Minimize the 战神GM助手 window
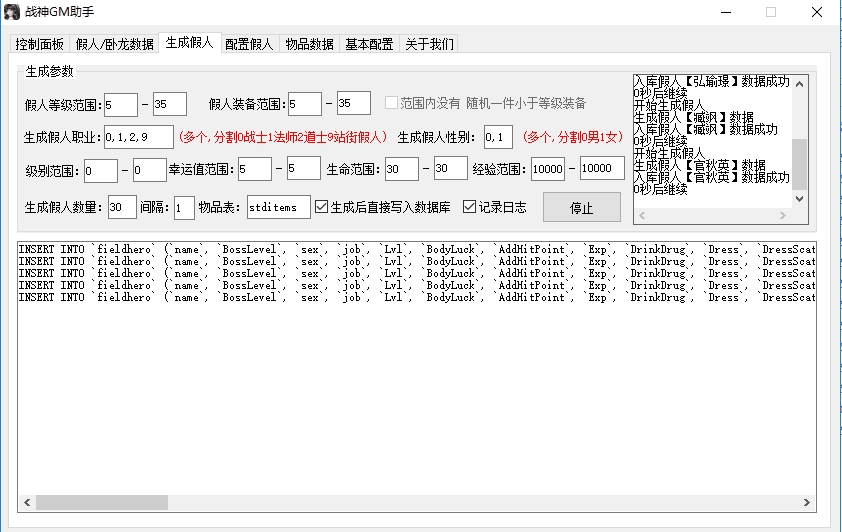 point(726,12)
